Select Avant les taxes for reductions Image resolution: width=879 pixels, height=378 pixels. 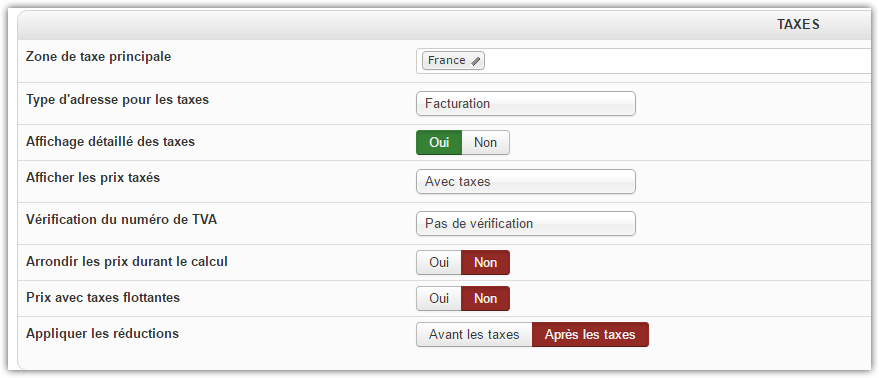coord(474,335)
